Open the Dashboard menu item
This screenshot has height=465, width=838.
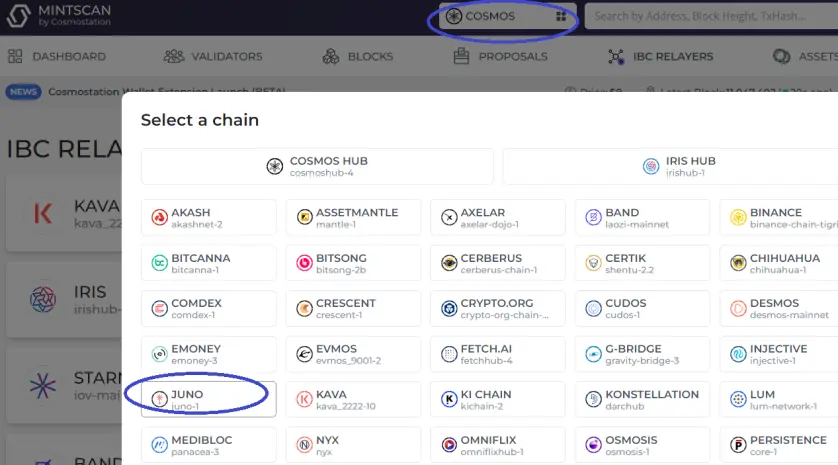pyautogui.click(x=57, y=56)
